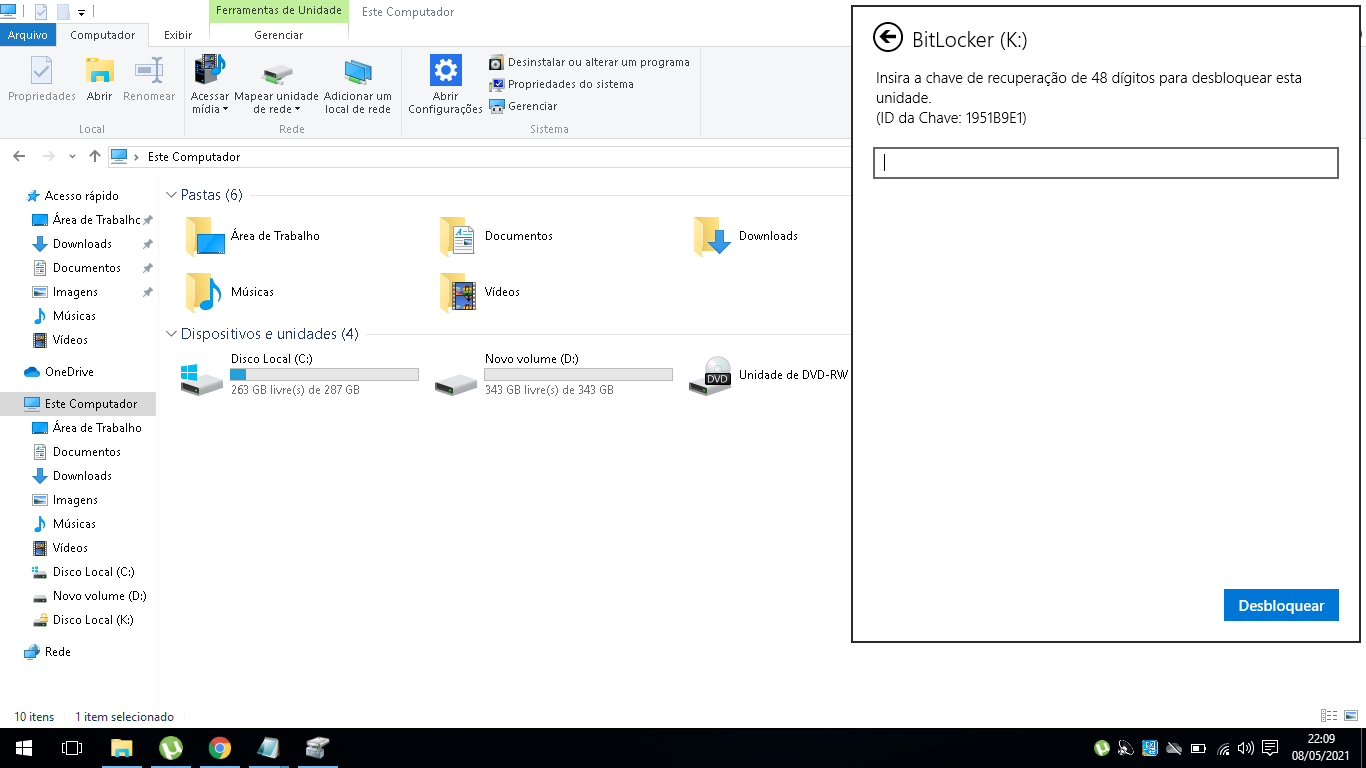Expand the address bar chevron before Este Computador
The image size is (1366, 768).
[137, 157]
